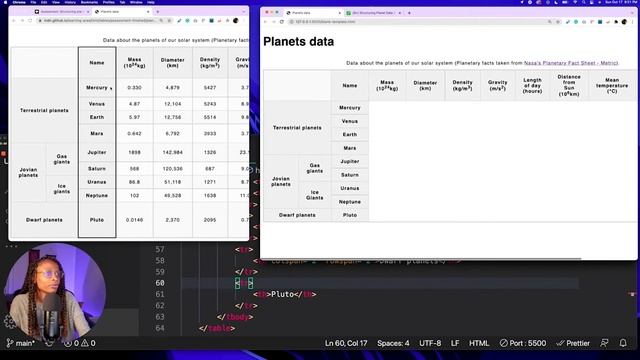
Task: Open History menu in macOS menu bar
Action: [70, 2]
